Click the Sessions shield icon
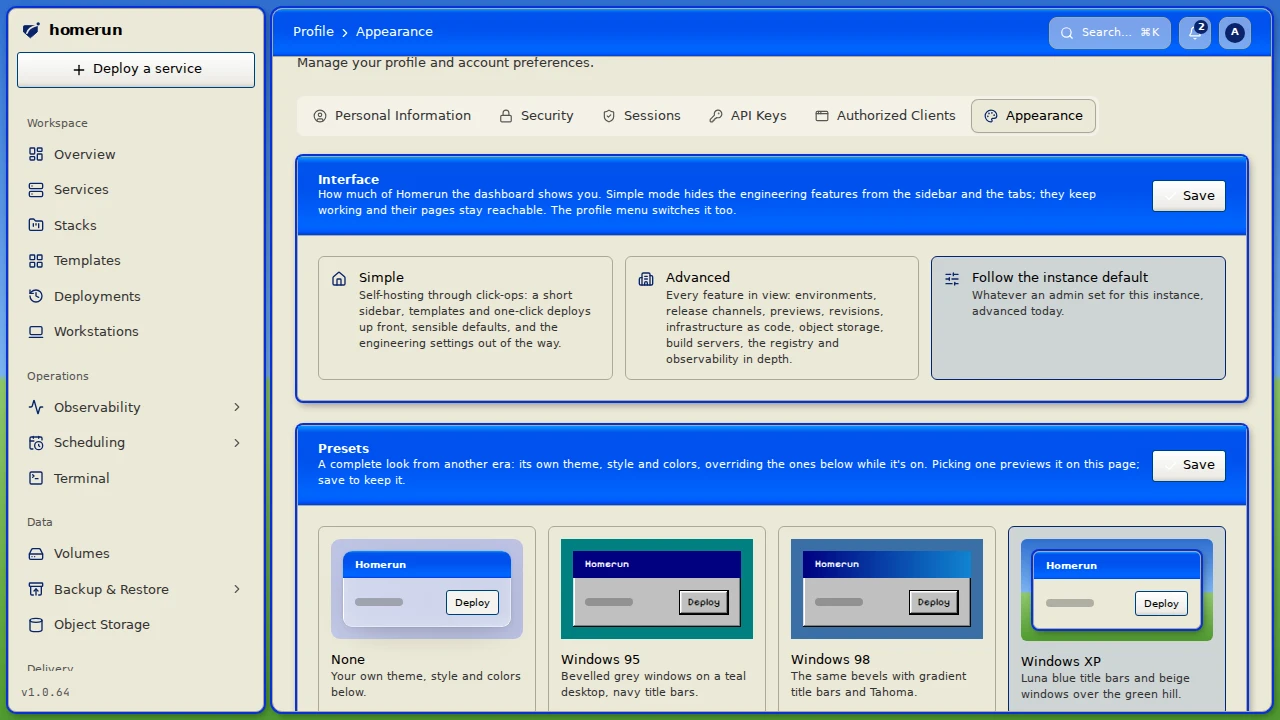This screenshot has height=720, width=1280. [x=609, y=116]
